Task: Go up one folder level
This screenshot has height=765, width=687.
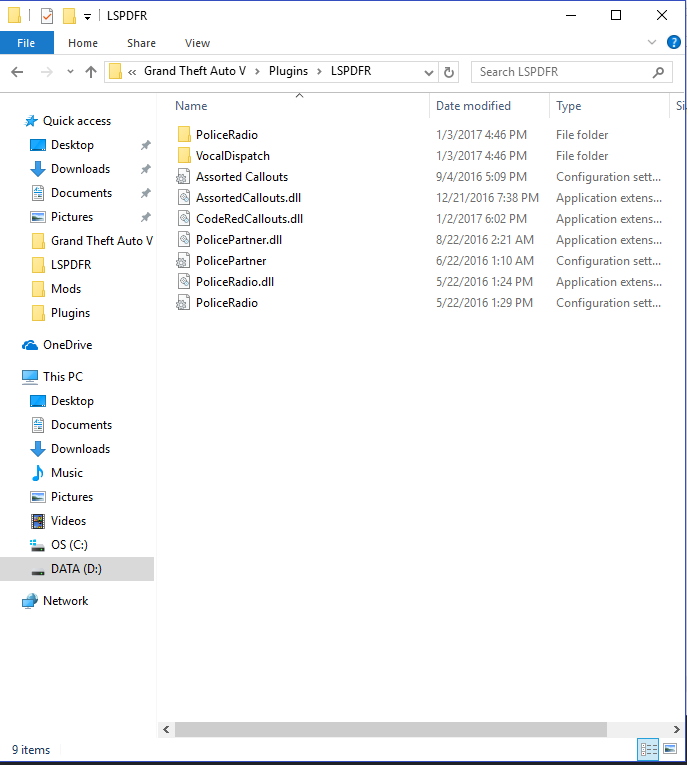Action: (91, 72)
